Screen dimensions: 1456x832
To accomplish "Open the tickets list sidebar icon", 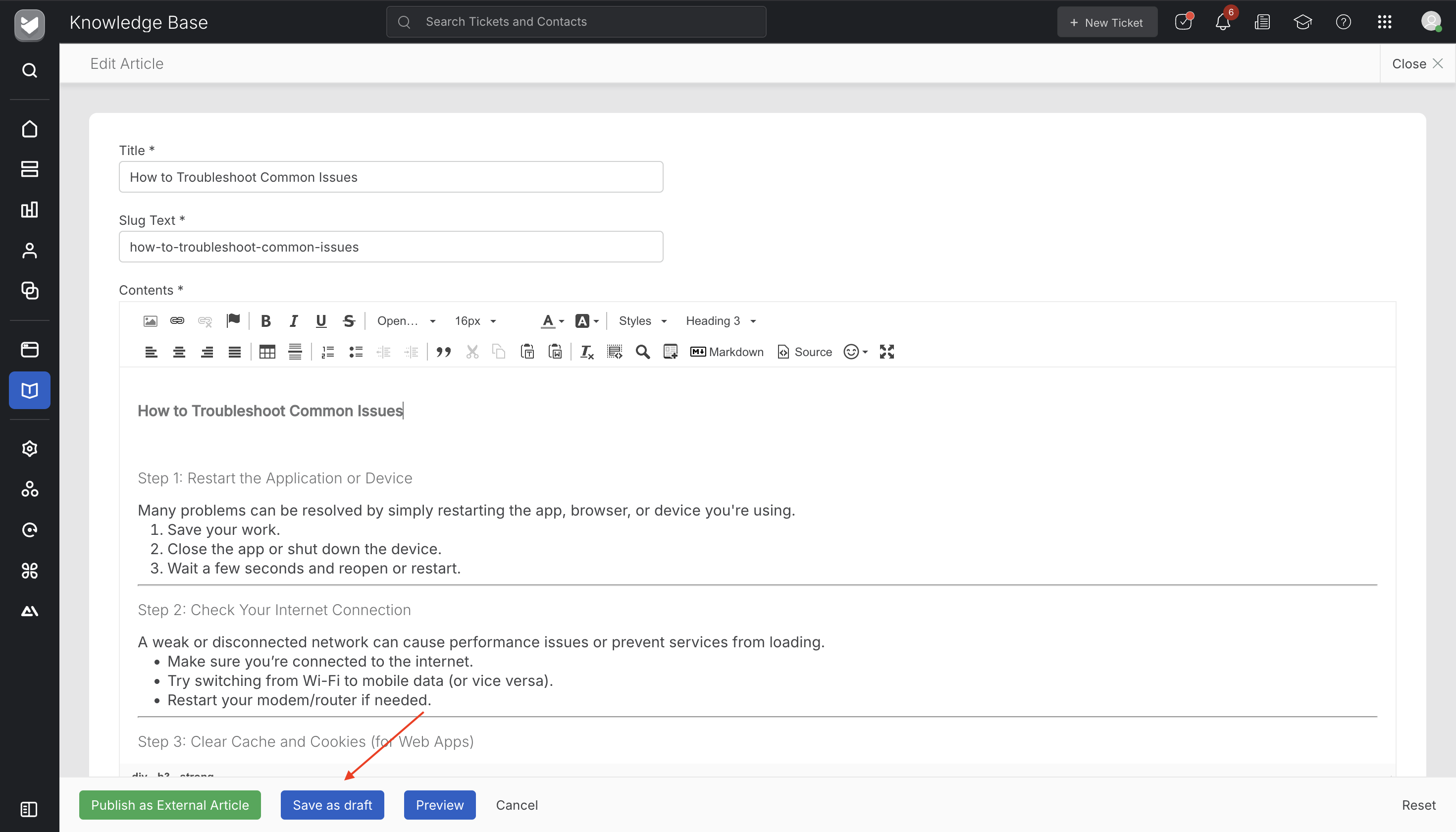I will (30, 169).
